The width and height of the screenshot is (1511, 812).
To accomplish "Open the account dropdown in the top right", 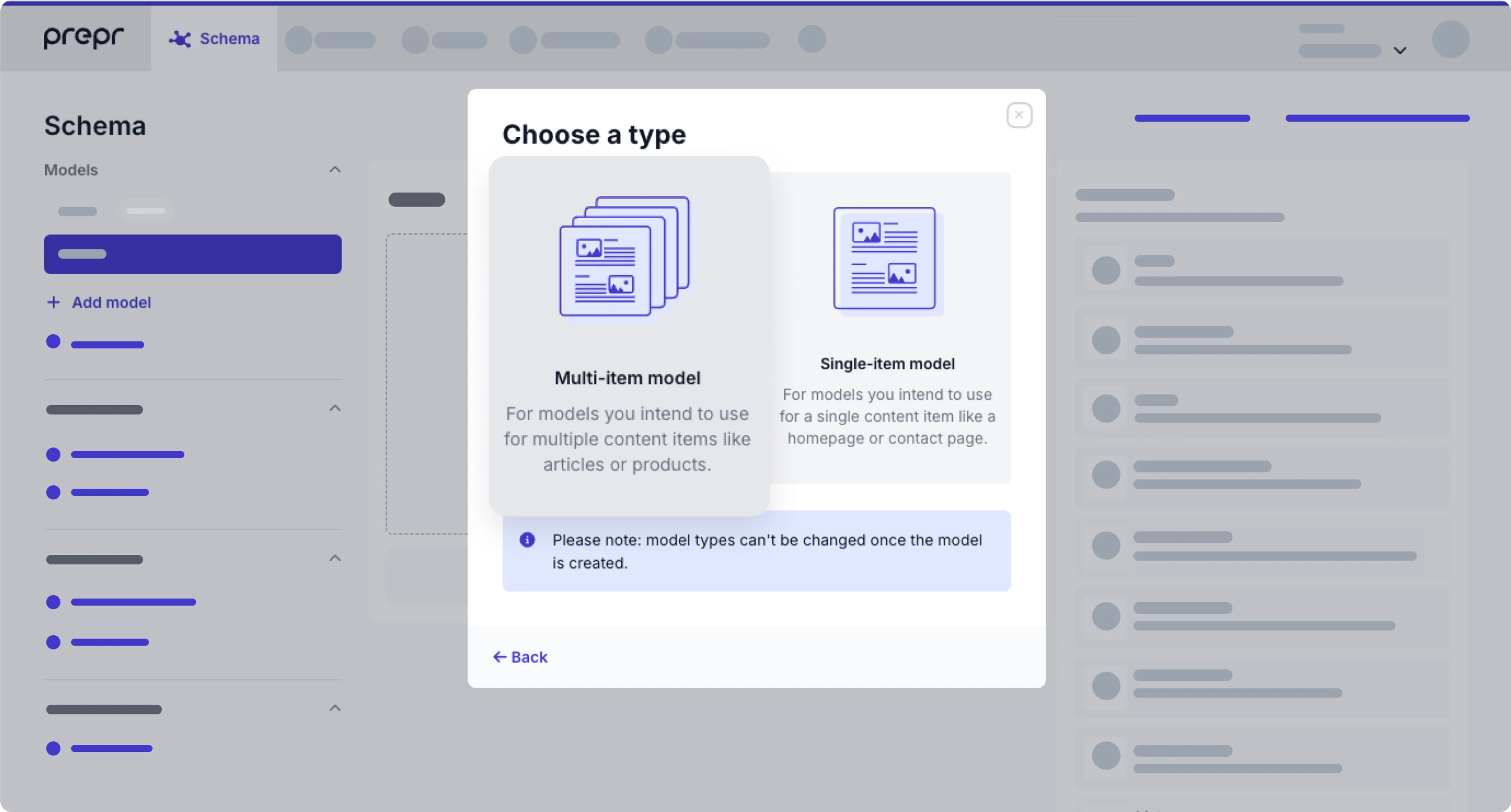I will click(x=1400, y=50).
